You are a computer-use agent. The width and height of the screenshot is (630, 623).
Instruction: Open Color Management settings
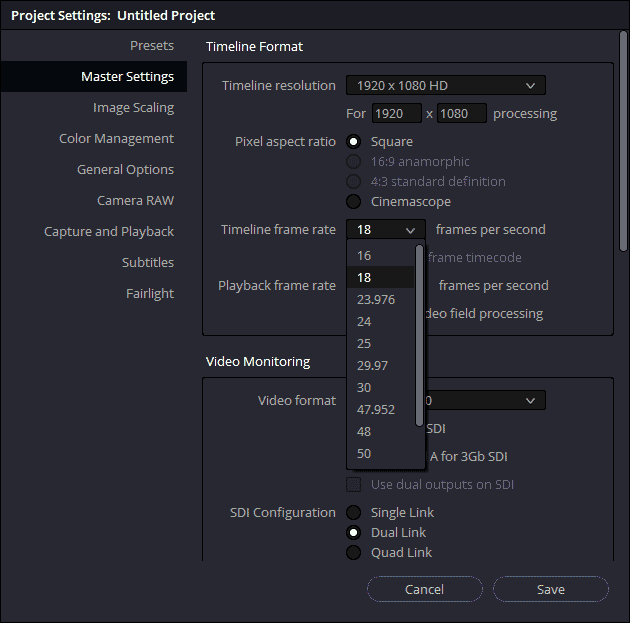coord(117,139)
